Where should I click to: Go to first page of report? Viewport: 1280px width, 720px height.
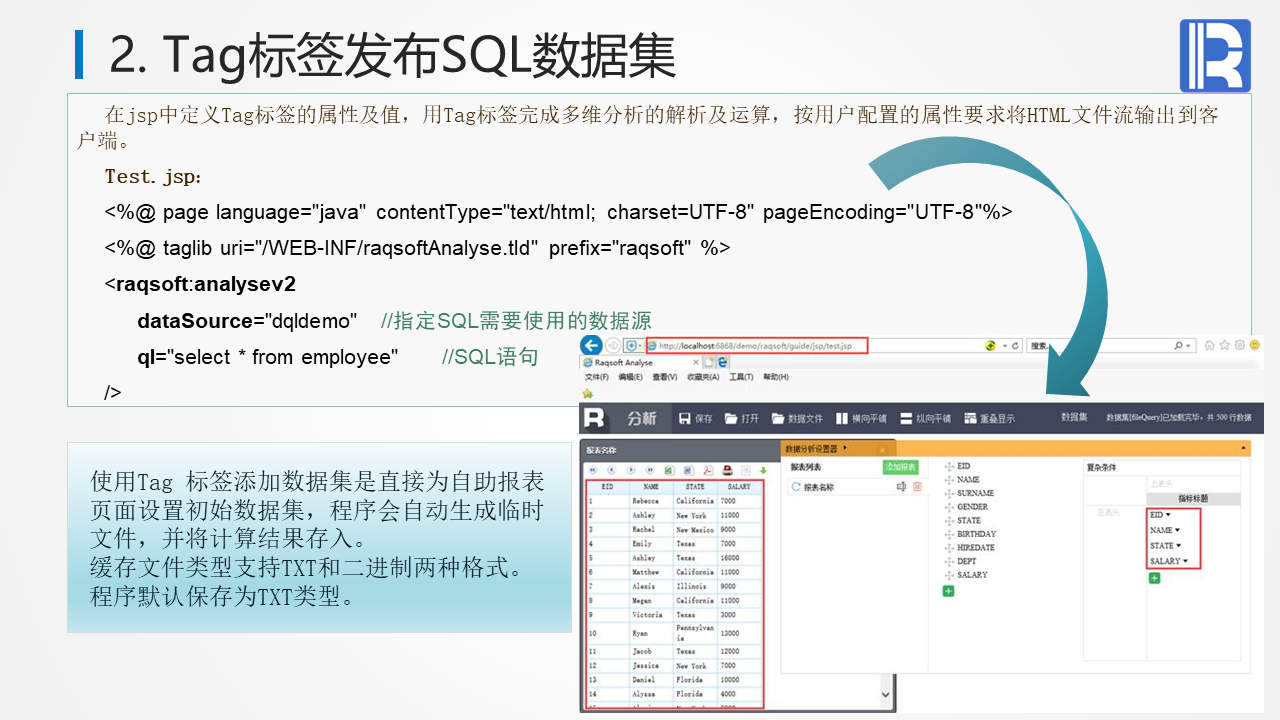[x=591, y=470]
